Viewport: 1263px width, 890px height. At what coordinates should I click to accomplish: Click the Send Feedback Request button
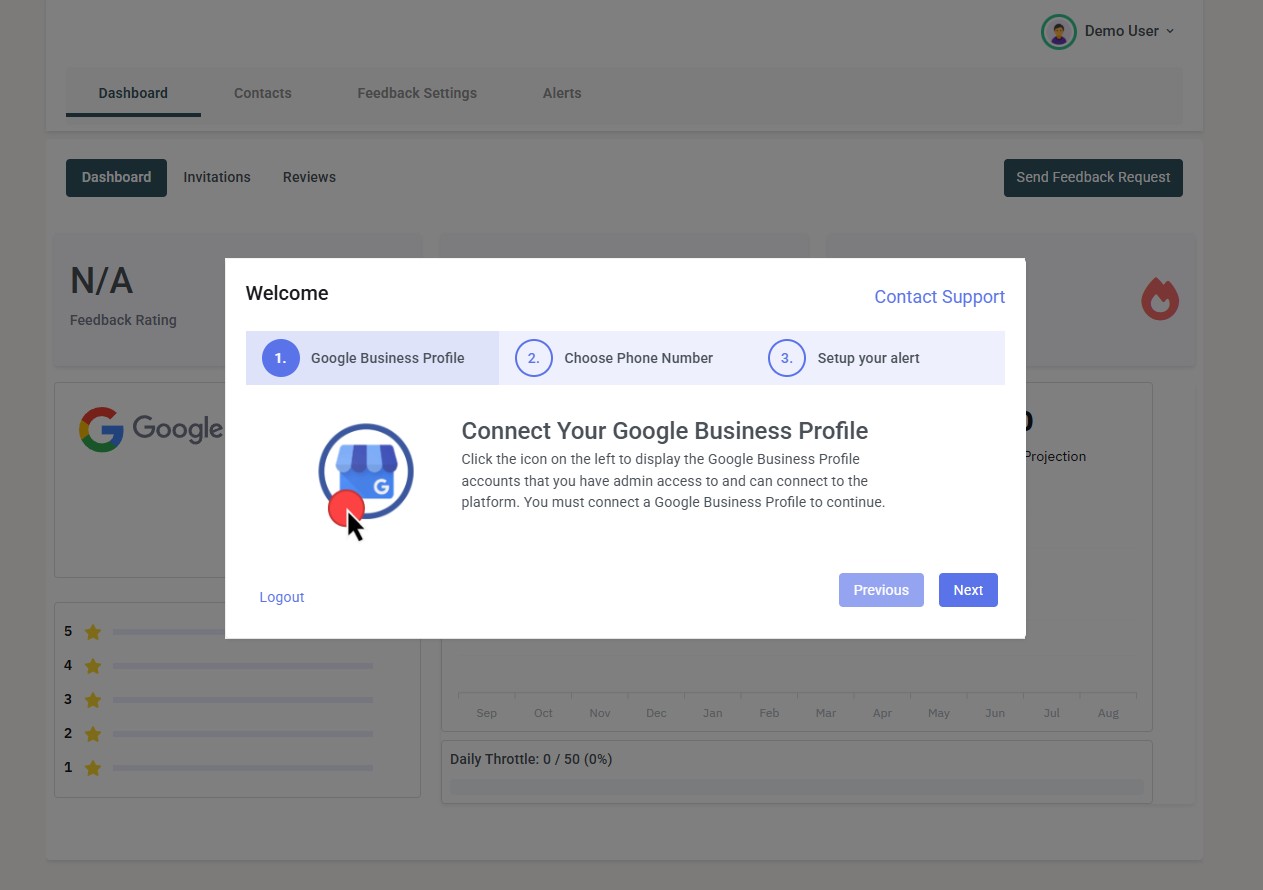(x=1093, y=178)
